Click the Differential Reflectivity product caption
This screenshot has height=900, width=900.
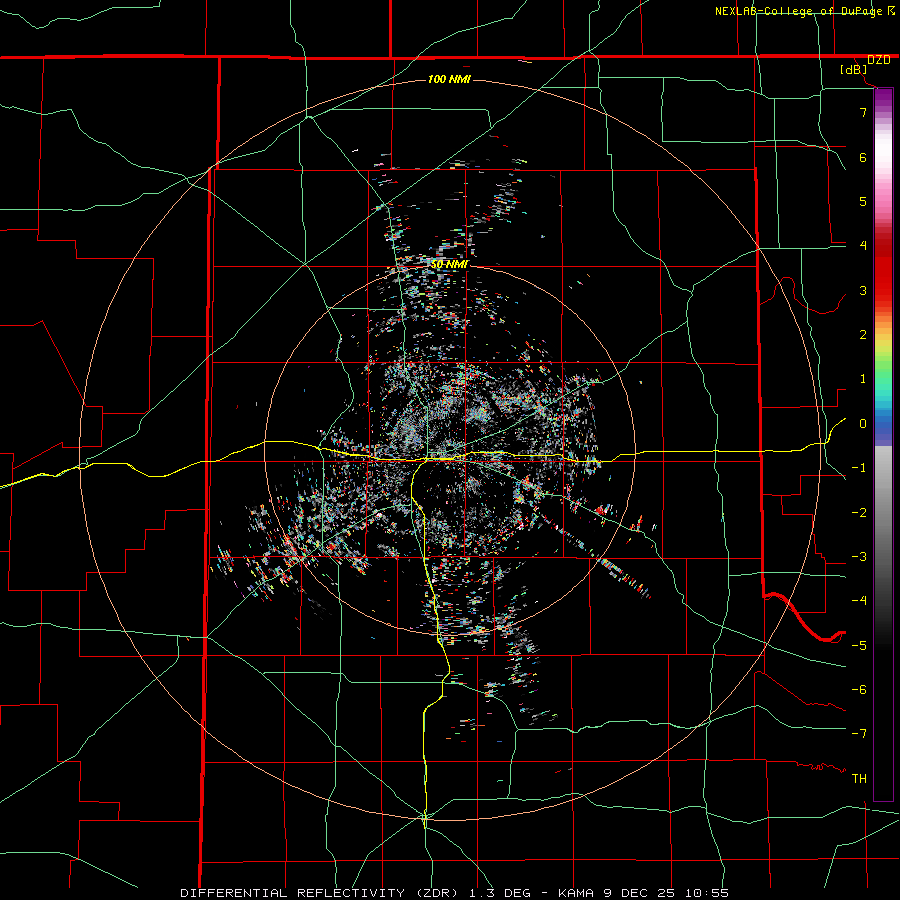tap(454, 893)
